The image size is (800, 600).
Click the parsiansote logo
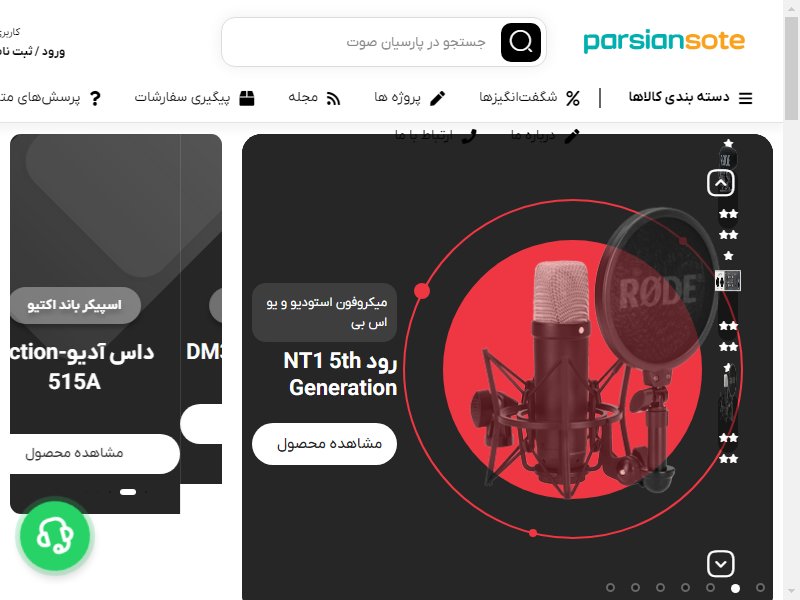pos(664,42)
